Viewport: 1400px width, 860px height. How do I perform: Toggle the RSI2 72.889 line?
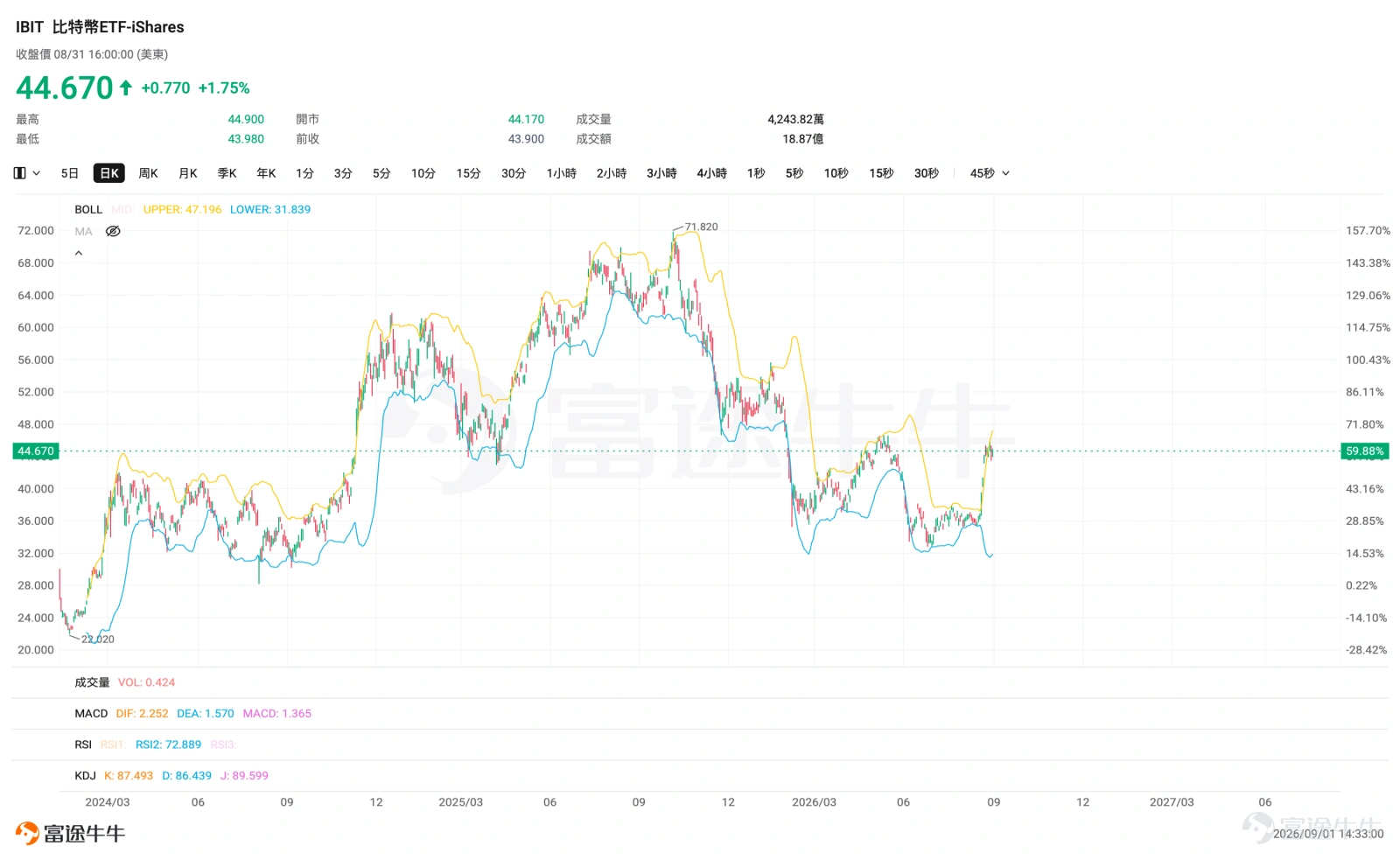168,745
